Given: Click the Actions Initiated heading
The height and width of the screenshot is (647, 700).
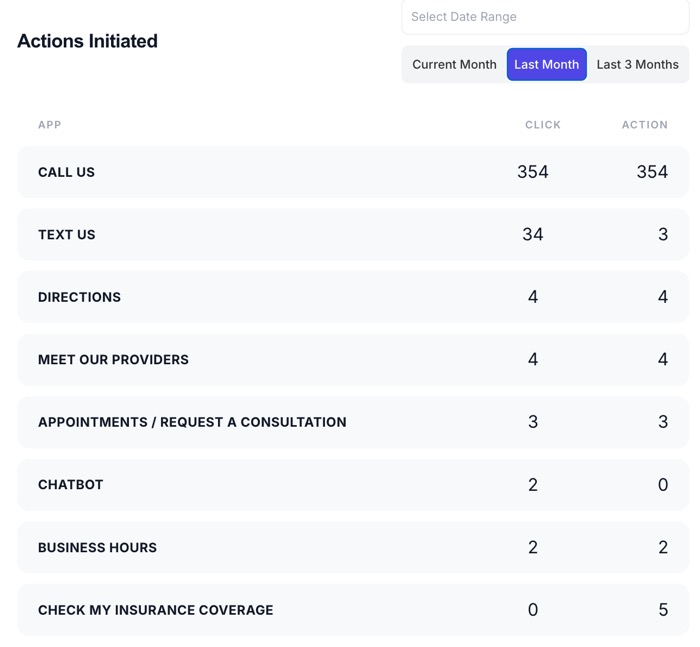Looking at the screenshot, I should (x=88, y=41).
